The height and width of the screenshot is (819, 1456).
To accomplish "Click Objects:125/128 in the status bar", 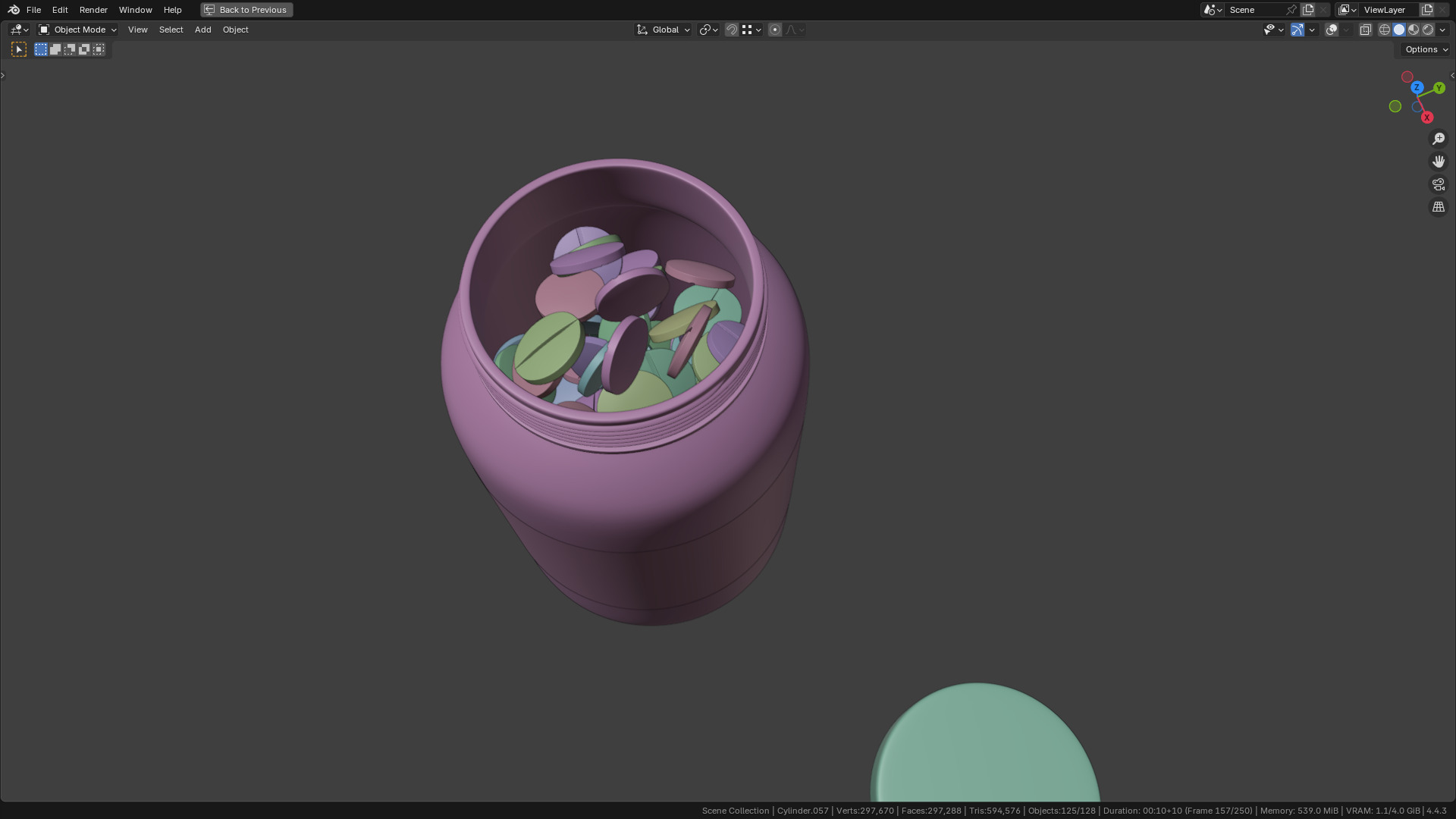I will tap(1062, 811).
